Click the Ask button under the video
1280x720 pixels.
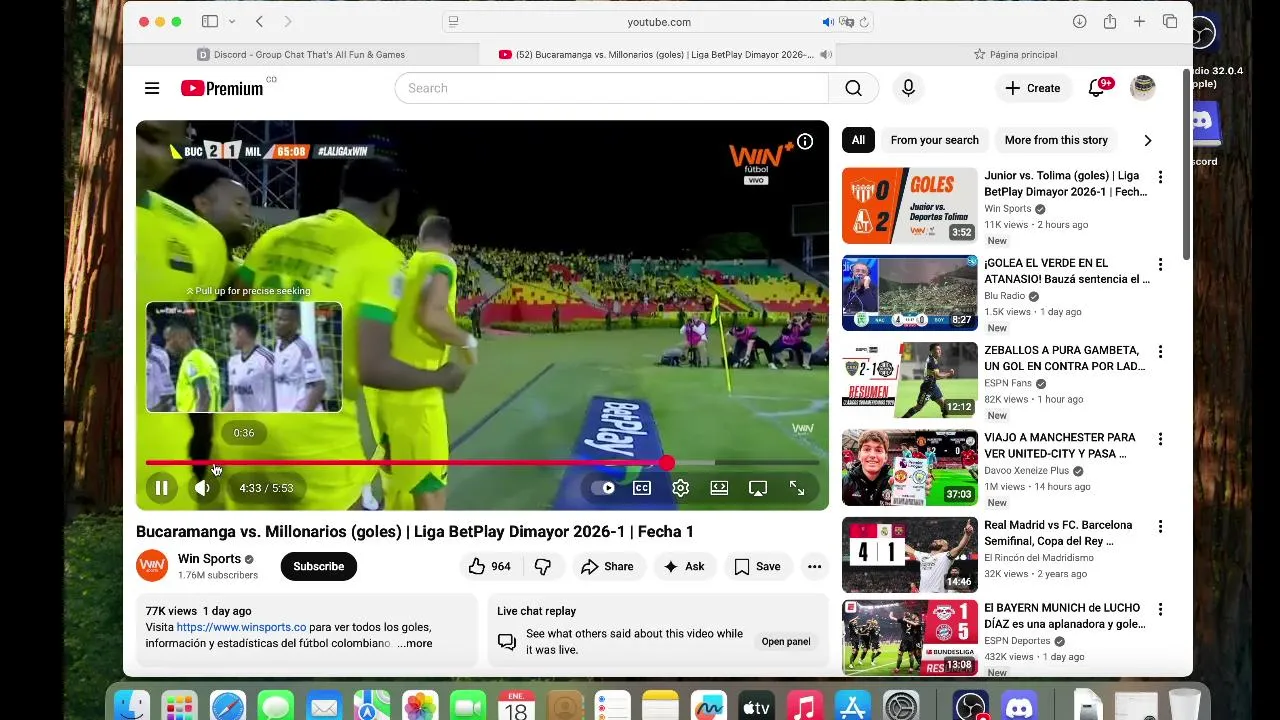coord(684,566)
